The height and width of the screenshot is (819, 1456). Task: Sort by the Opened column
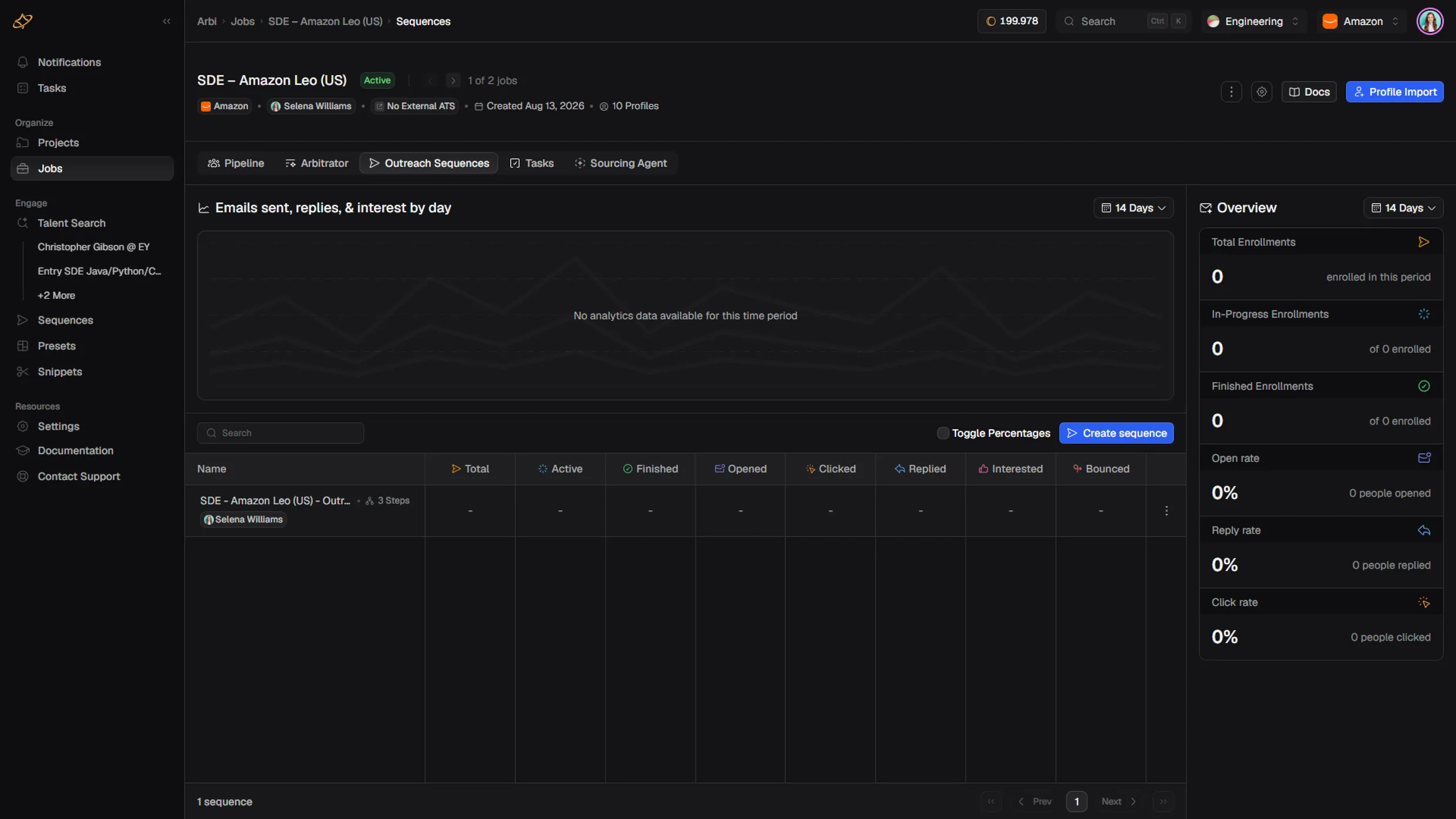click(740, 469)
